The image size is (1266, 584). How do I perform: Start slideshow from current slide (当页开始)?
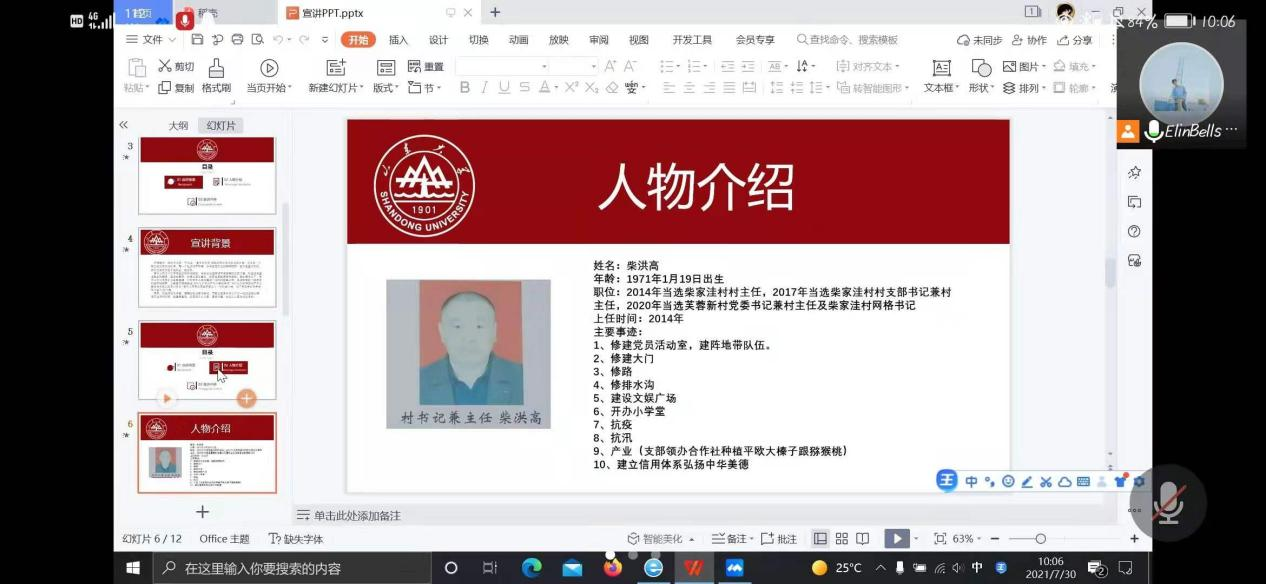point(269,68)
